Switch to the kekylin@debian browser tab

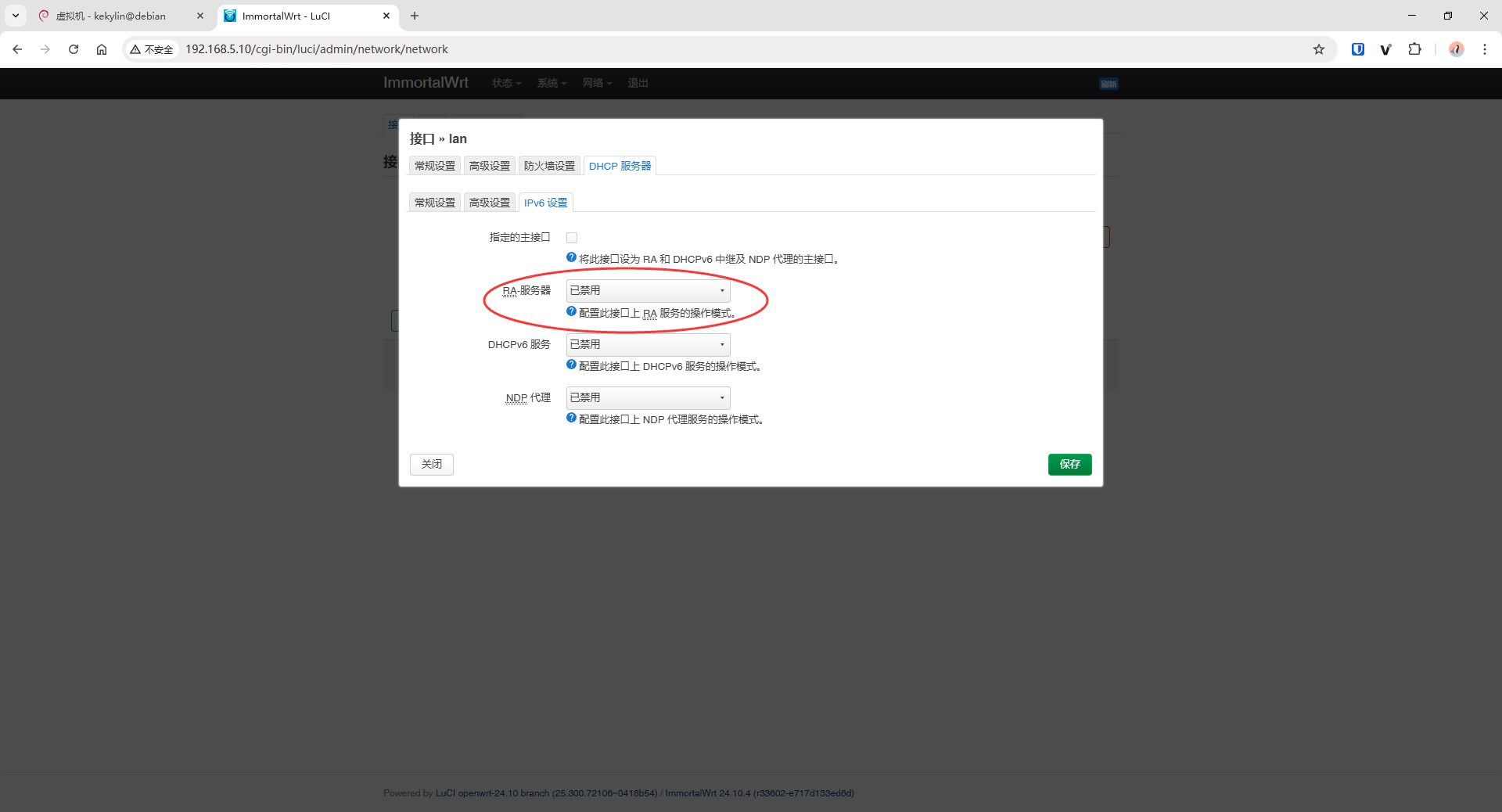coord(110,16)
